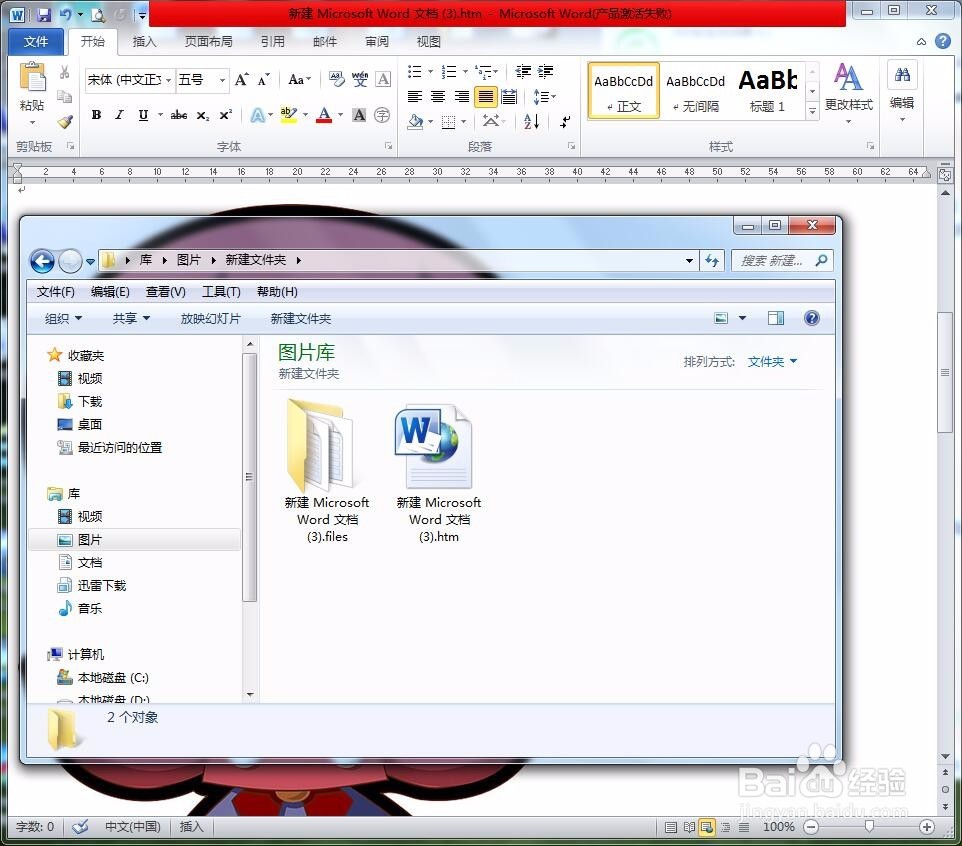Click the Shrink Font icon
This screenshot has height=846, width=962.
coord(263,79)
